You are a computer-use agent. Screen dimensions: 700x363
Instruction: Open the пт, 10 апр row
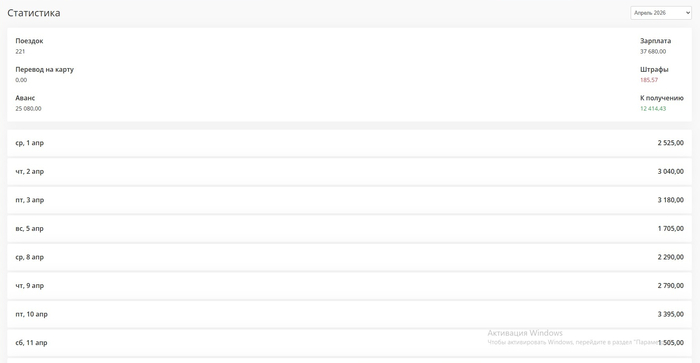[350, 314]
